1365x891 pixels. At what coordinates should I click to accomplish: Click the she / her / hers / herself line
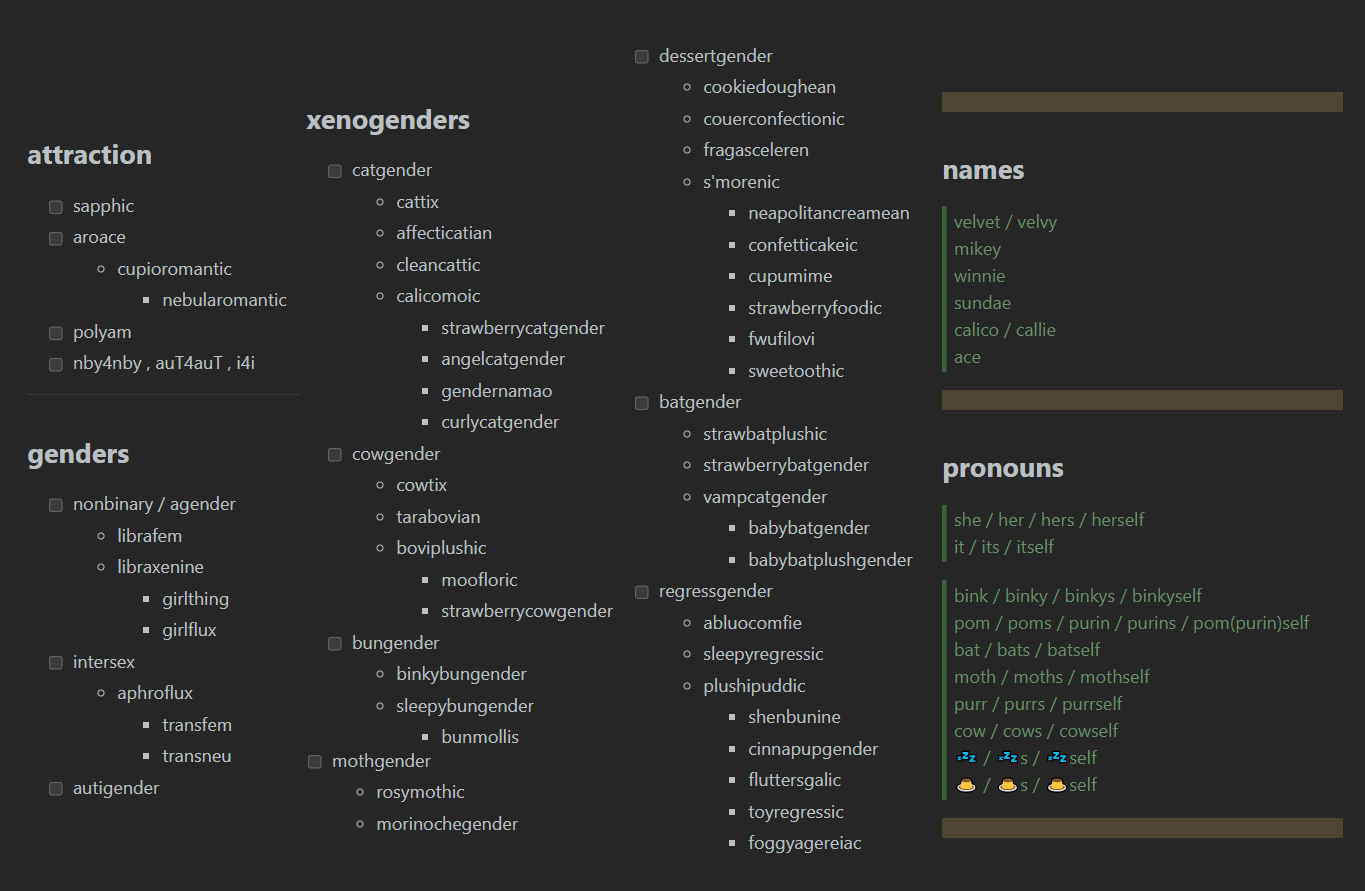(x=1048, y=520)
